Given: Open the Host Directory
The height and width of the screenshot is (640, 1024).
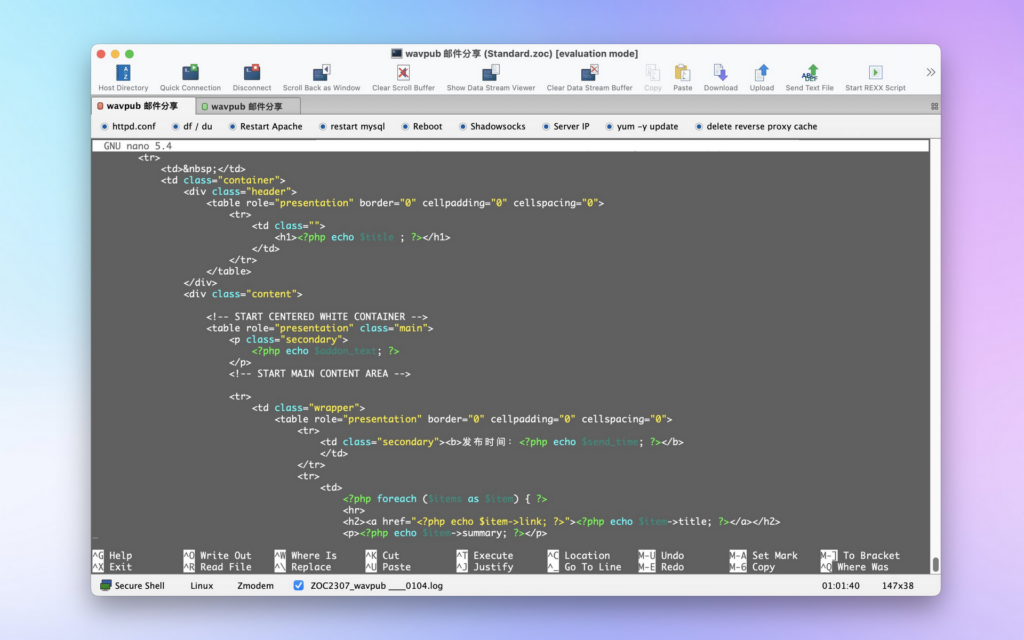Looking at the screenshot, I should coord(123,73).
